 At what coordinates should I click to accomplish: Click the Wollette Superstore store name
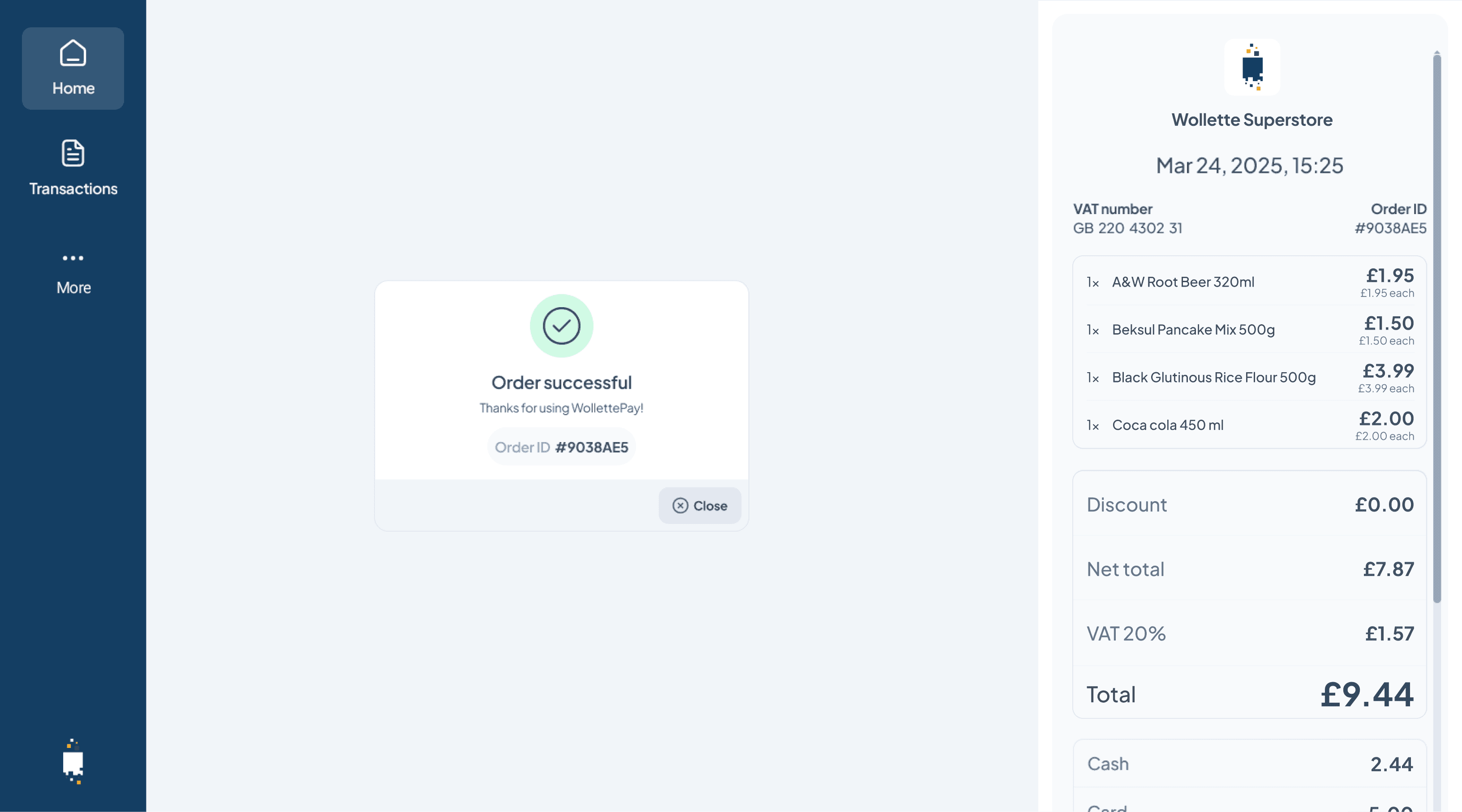[1252, 120]
